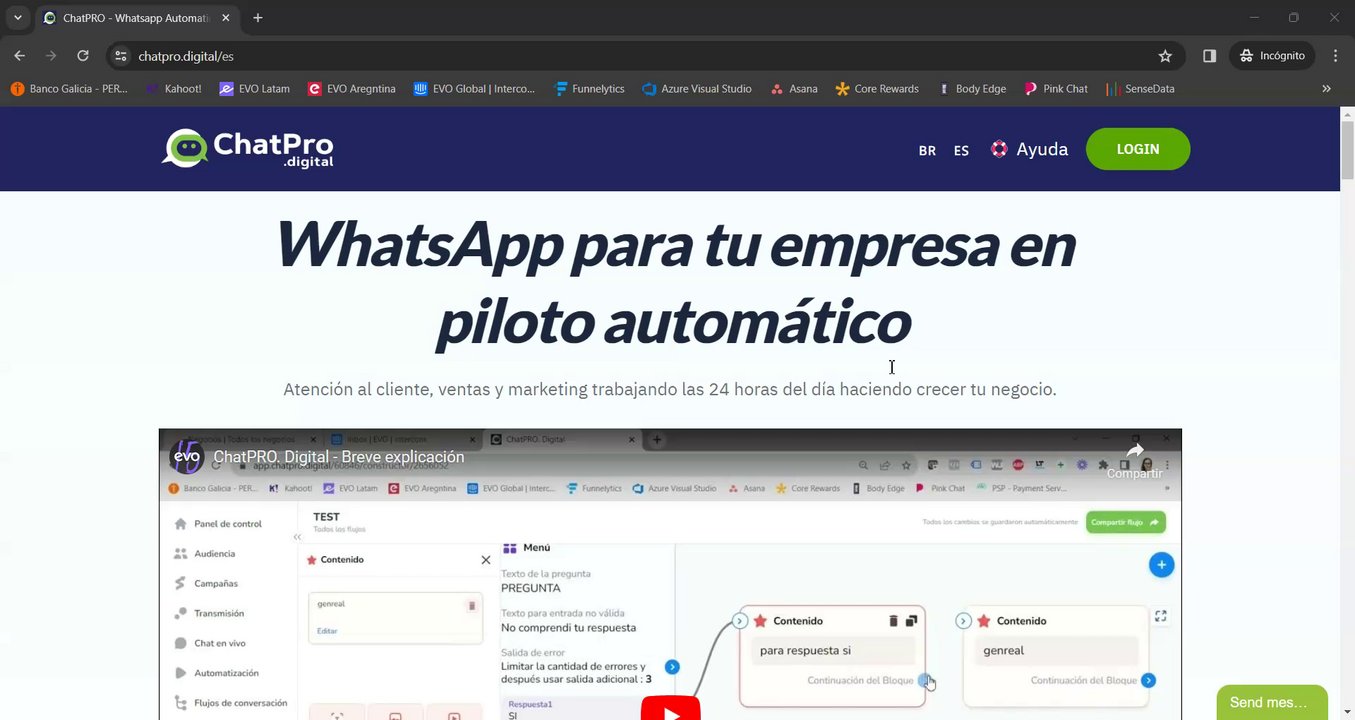Open EVO Global Intercom bookmark

coord(475,89)
